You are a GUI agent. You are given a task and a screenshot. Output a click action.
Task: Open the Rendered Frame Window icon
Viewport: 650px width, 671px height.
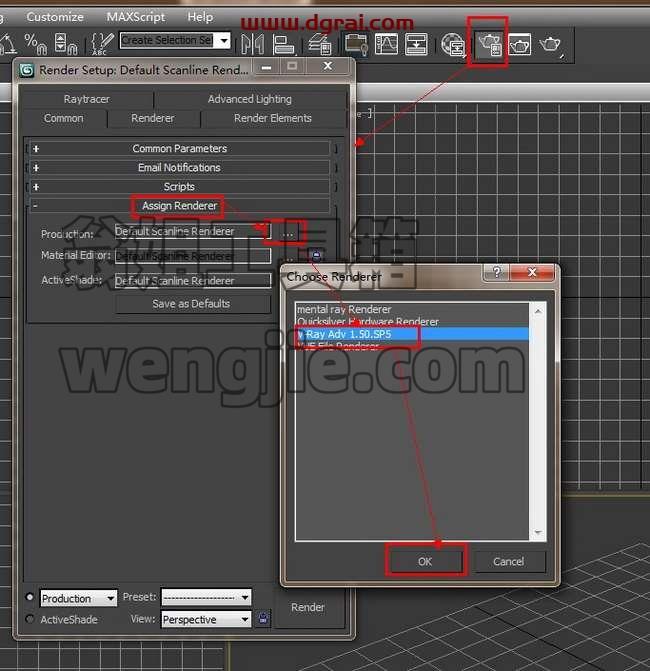(519, 44)
